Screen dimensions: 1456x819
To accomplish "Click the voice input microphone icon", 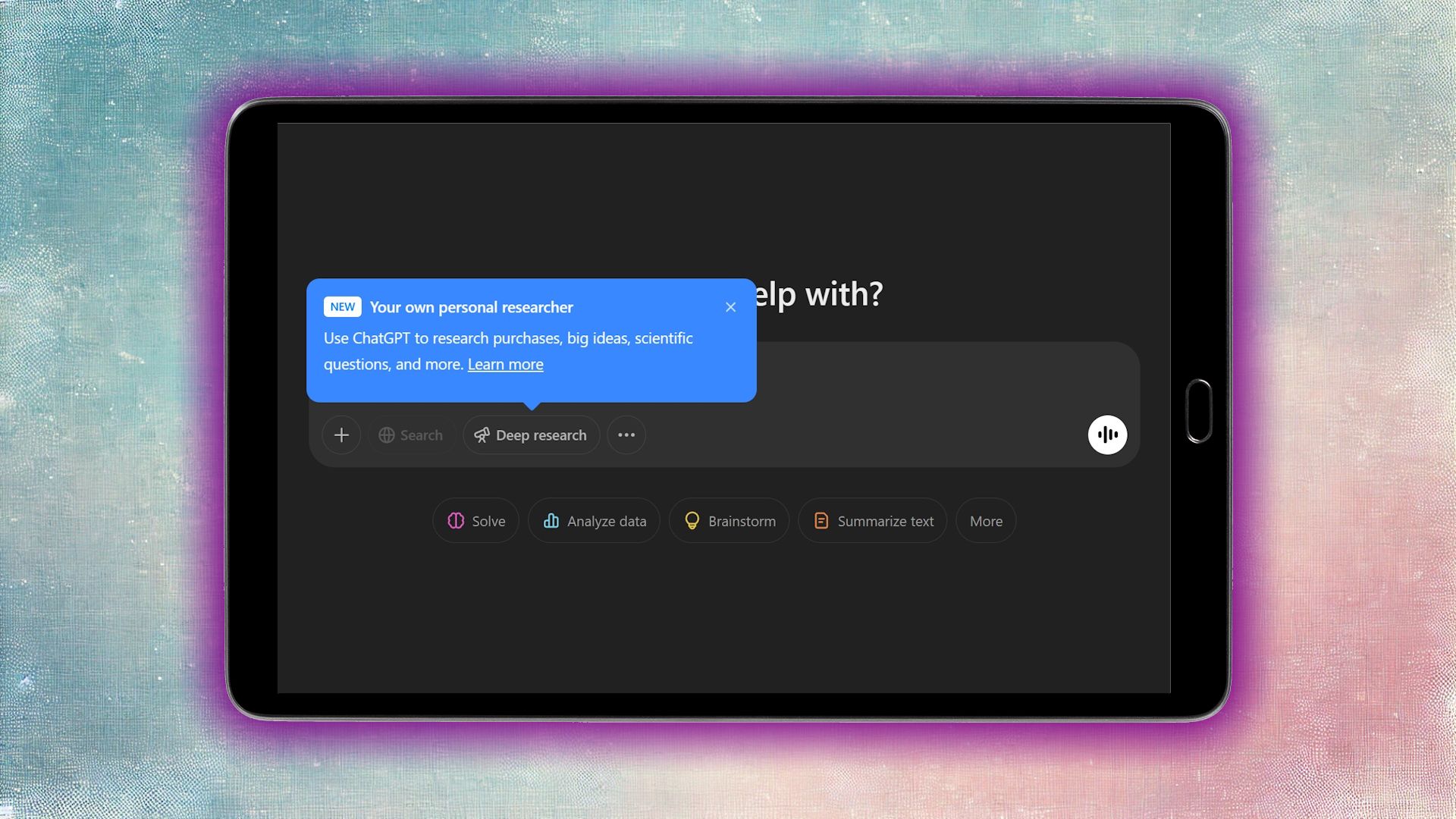I will pyautogui.click(x=1107, y=434).
